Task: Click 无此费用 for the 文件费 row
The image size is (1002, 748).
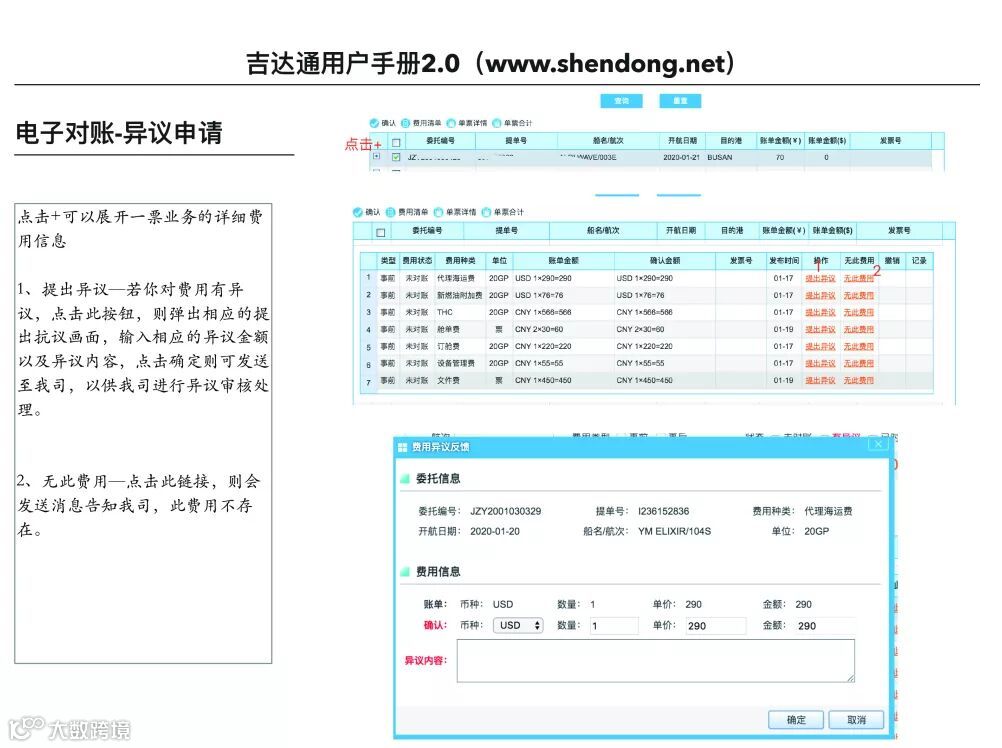Action: [859, 380]
